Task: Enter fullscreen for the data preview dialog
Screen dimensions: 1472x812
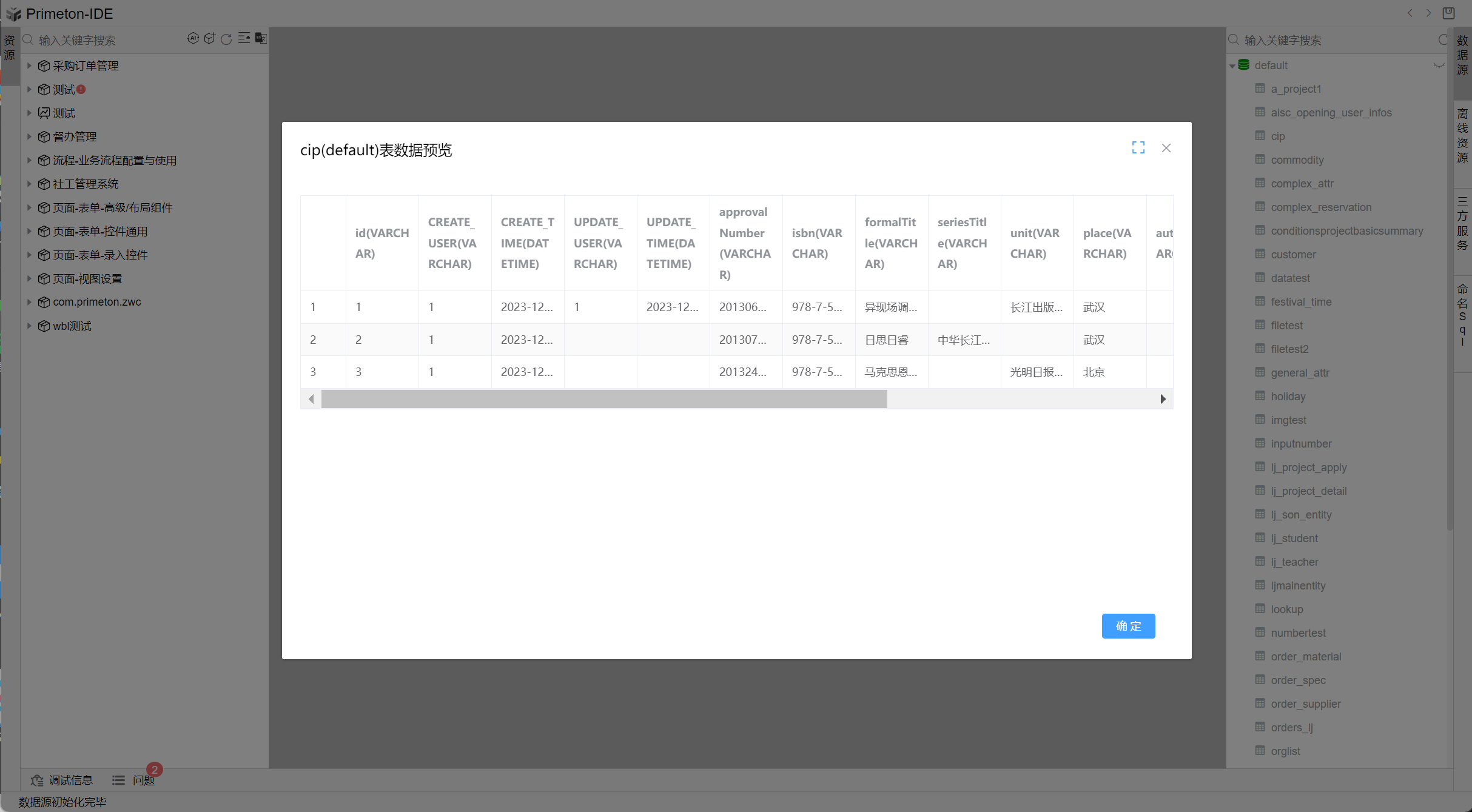Action: (x=1138, y=148)
